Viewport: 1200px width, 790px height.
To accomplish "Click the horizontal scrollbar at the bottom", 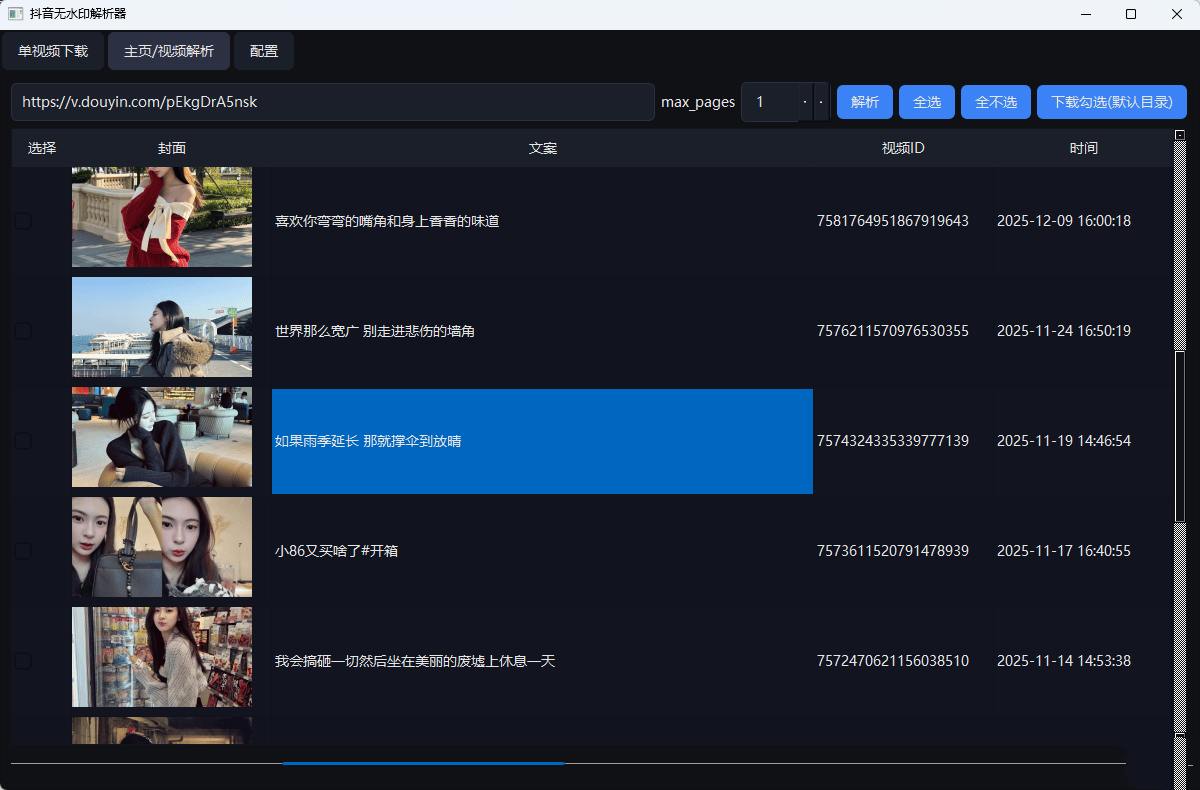I will pos(423,763).
